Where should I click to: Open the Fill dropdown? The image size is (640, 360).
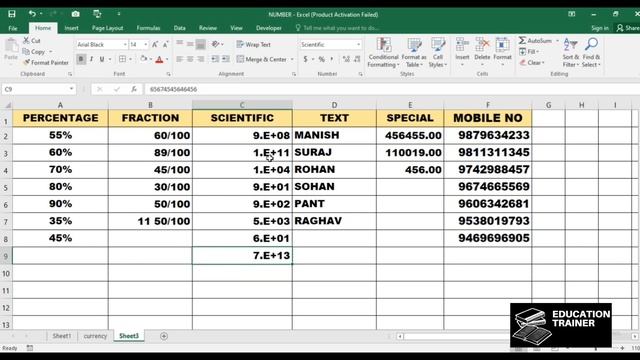click(x=529, y=51)
